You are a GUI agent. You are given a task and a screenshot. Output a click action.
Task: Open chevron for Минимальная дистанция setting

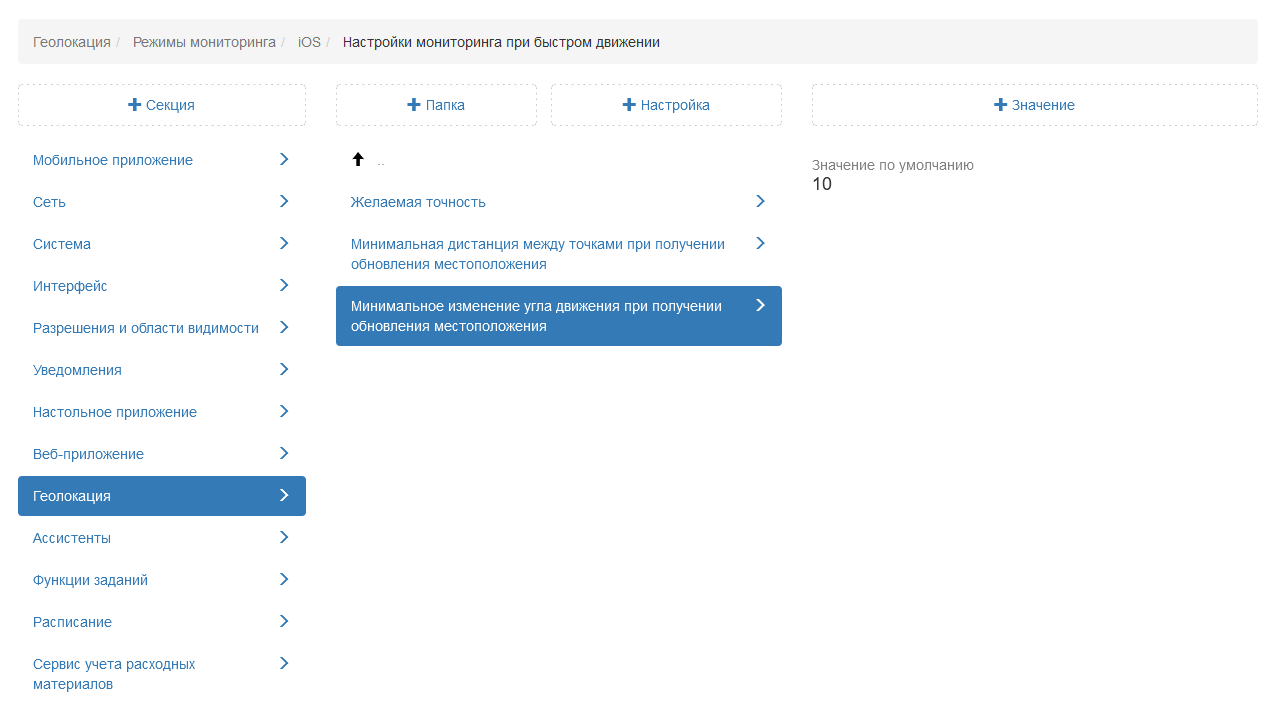[x=760, y=244]
